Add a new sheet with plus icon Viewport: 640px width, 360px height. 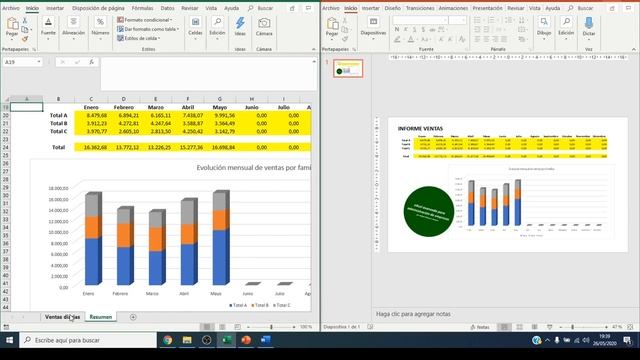133,317
